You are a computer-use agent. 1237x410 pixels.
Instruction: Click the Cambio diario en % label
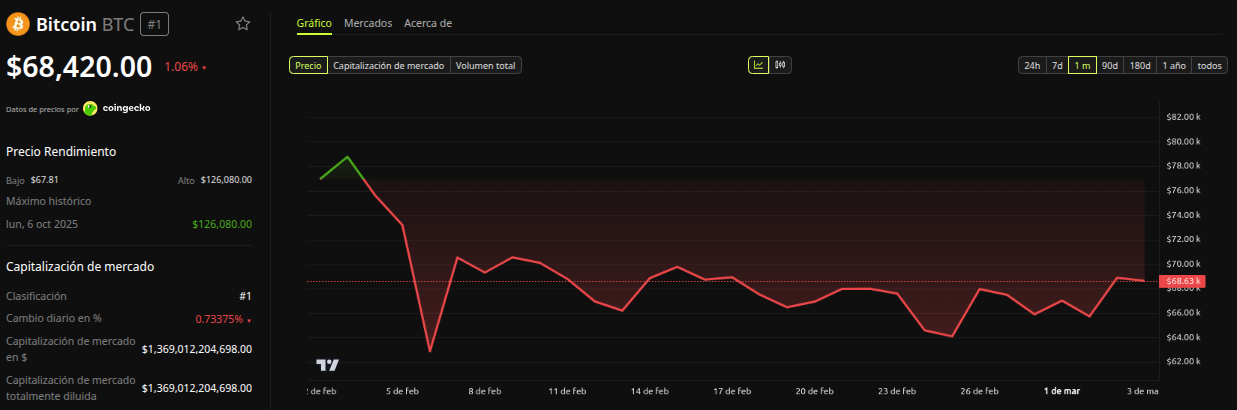(x=54, y=318)
